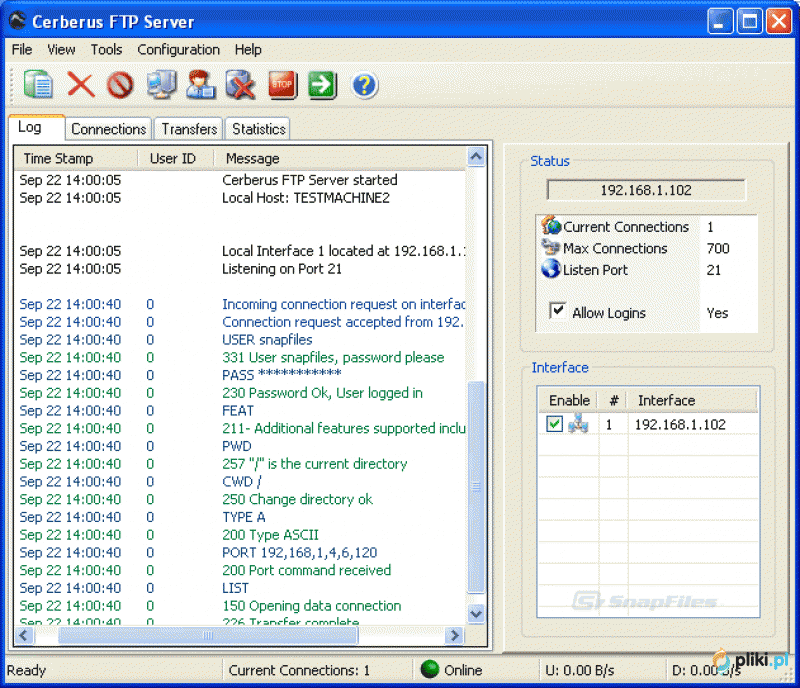Open the View menu
800x688 pixels.
pos(61,50)
